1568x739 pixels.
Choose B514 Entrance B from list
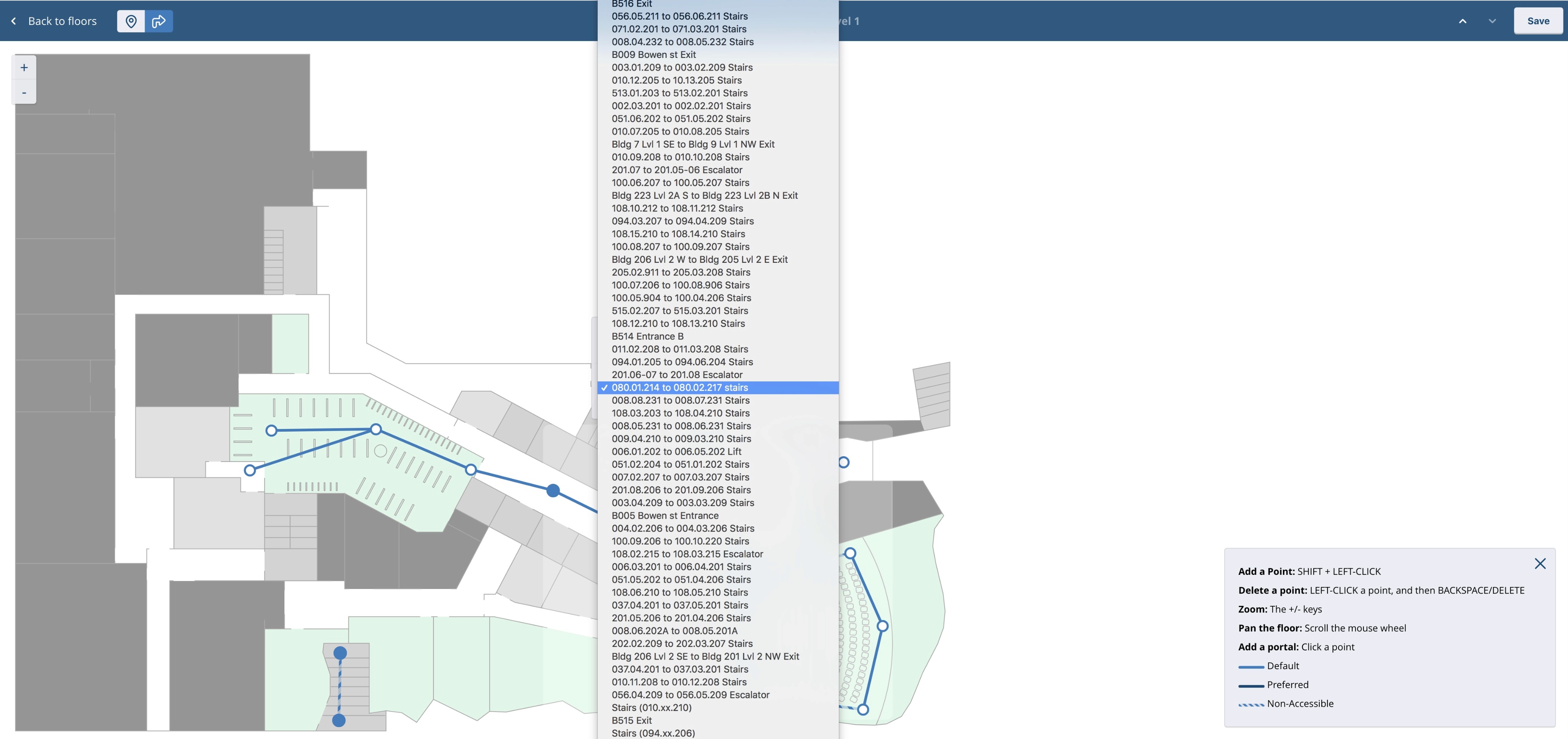click(x=647, y=337)
